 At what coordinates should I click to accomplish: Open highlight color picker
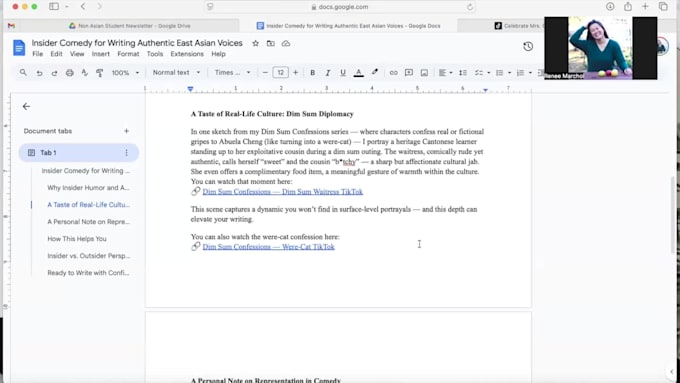click(375, 72)
